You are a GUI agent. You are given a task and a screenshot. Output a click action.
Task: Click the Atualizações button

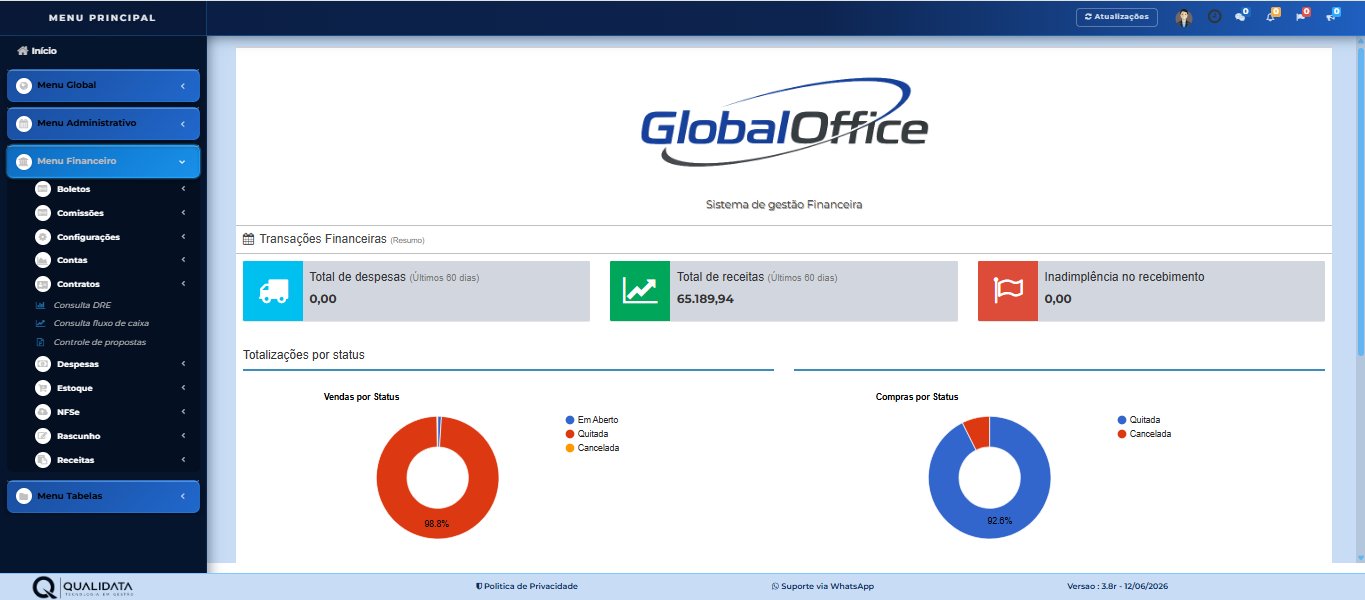coord(1117,17)
